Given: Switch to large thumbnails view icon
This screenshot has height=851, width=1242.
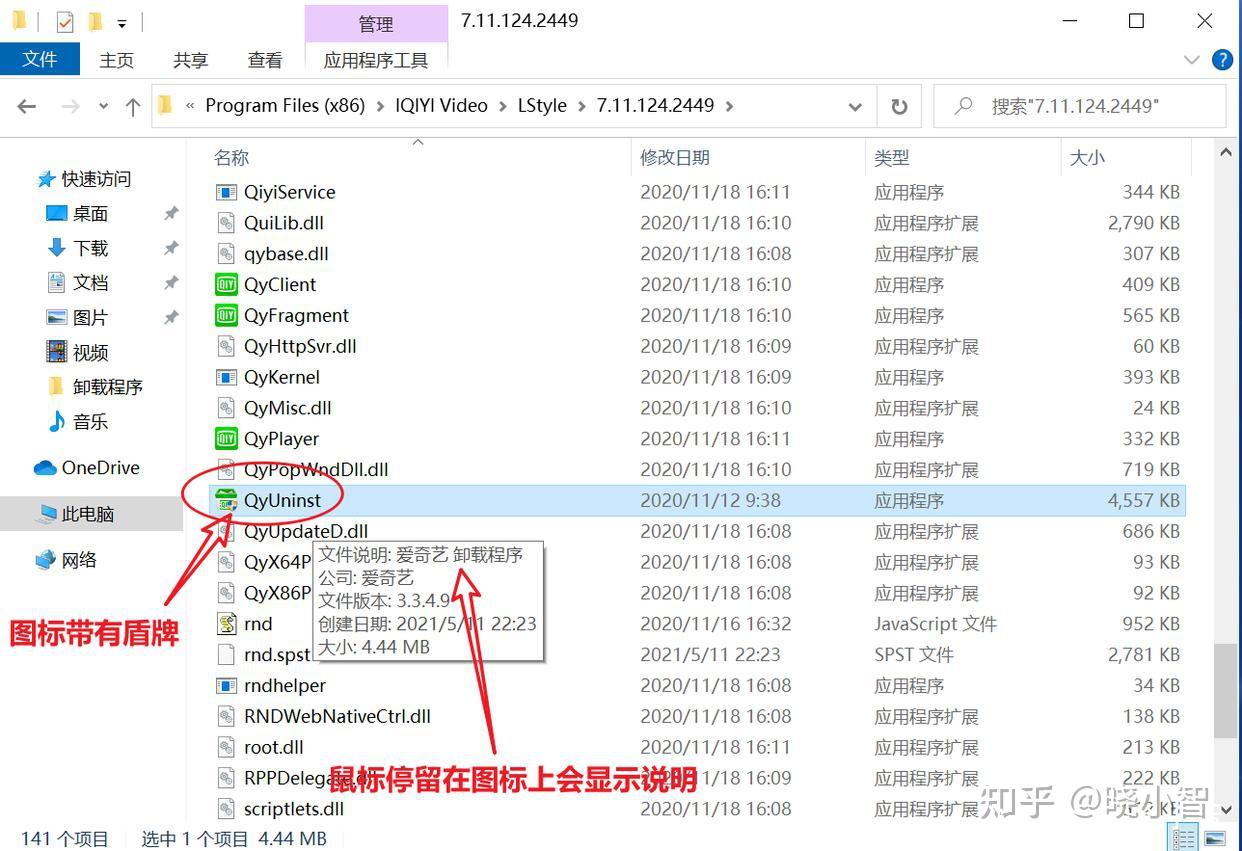Looking at the screenshot, I should (1216, 839).
